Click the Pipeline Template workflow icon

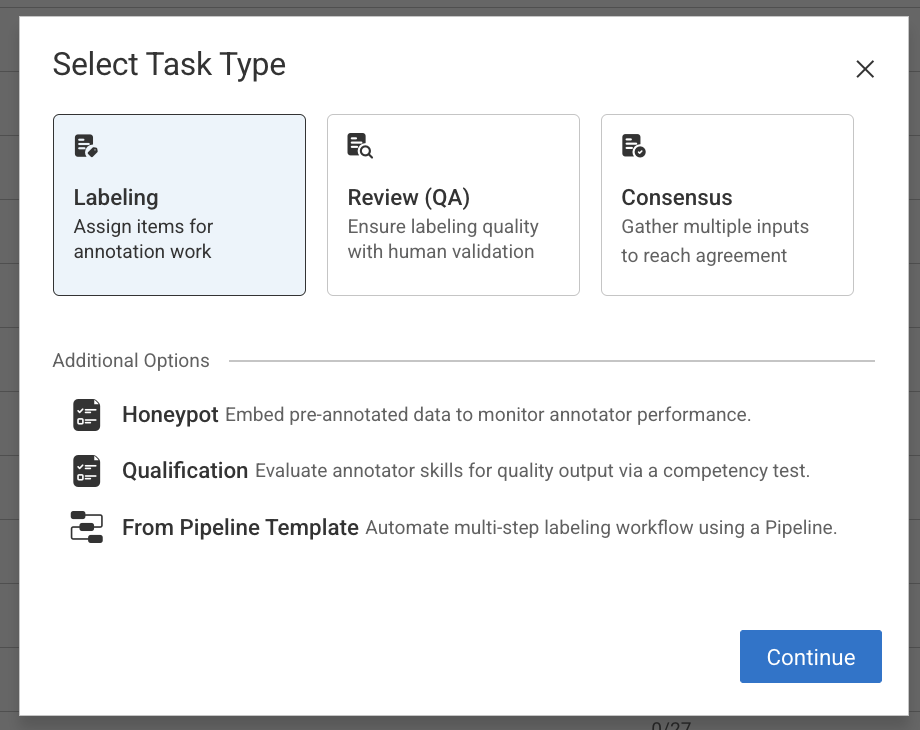point(87,527)
